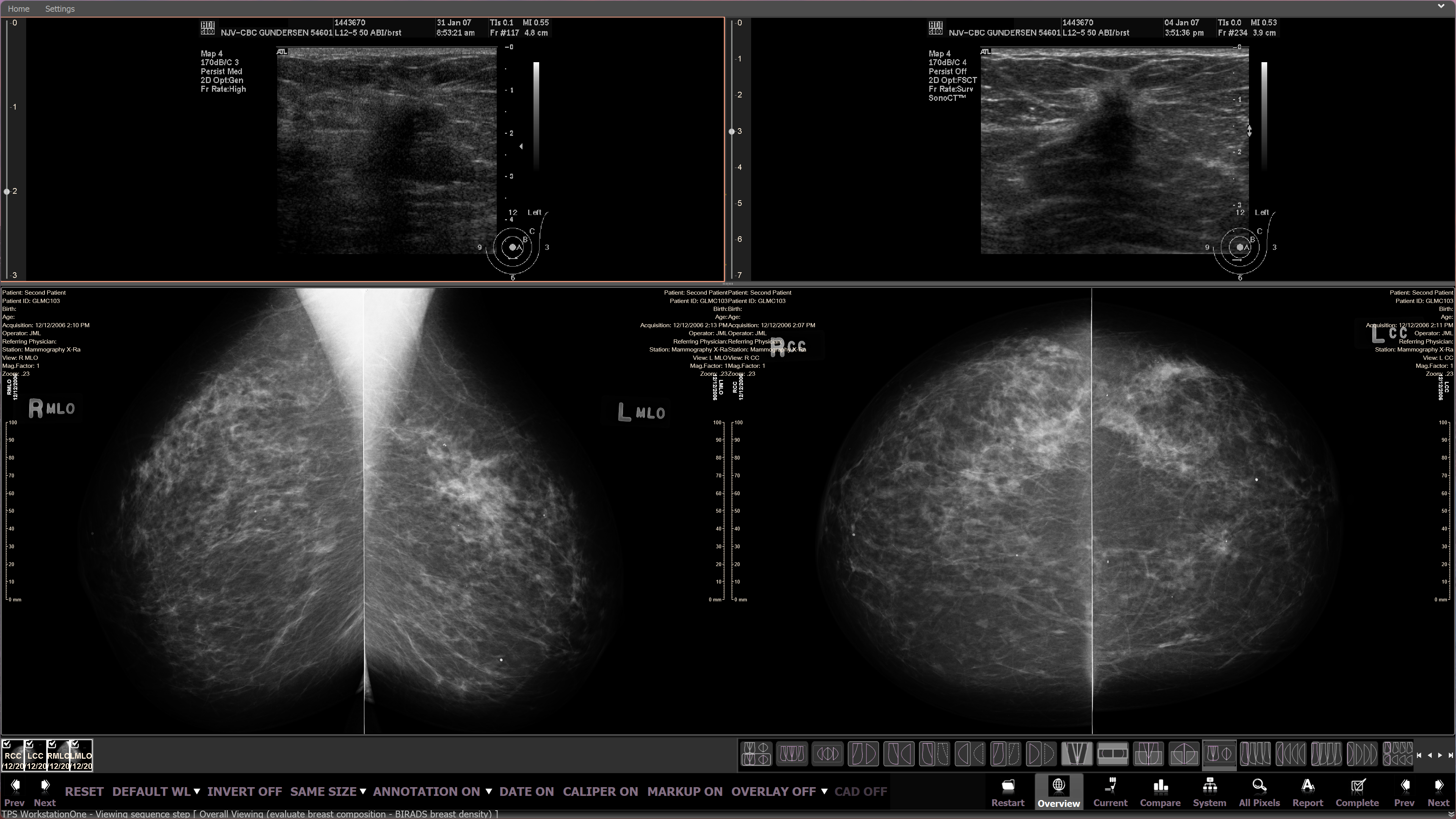The height and width of the screenshot is (819, 1456).
Task: Jump to last hanging layout page
Action: (x=1450, y=755)
